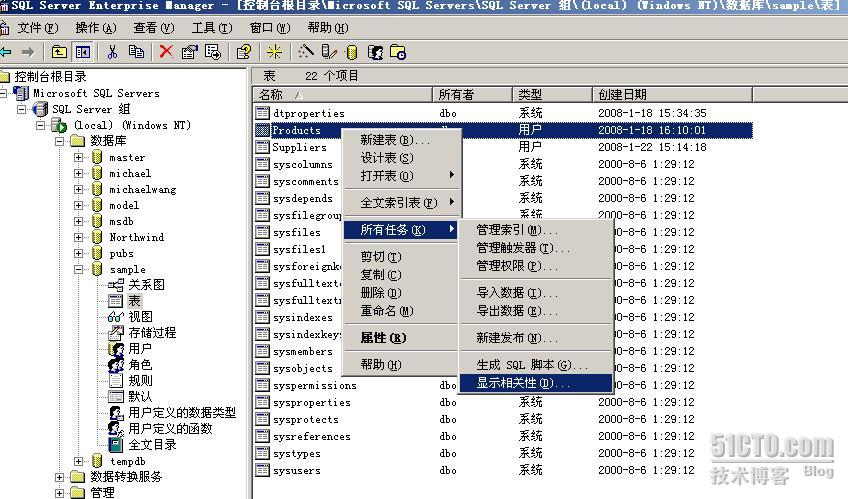Sort by the 名称 column header
The width and height of the screenshot is (848, 499).
click(342, 95)
